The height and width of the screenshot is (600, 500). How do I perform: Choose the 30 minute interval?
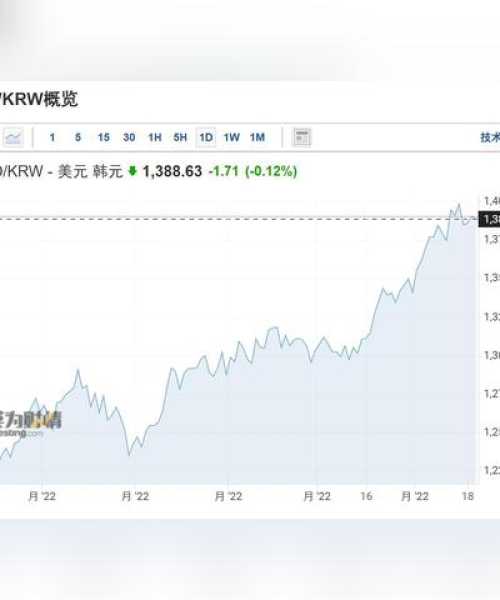tap(129, 137)
